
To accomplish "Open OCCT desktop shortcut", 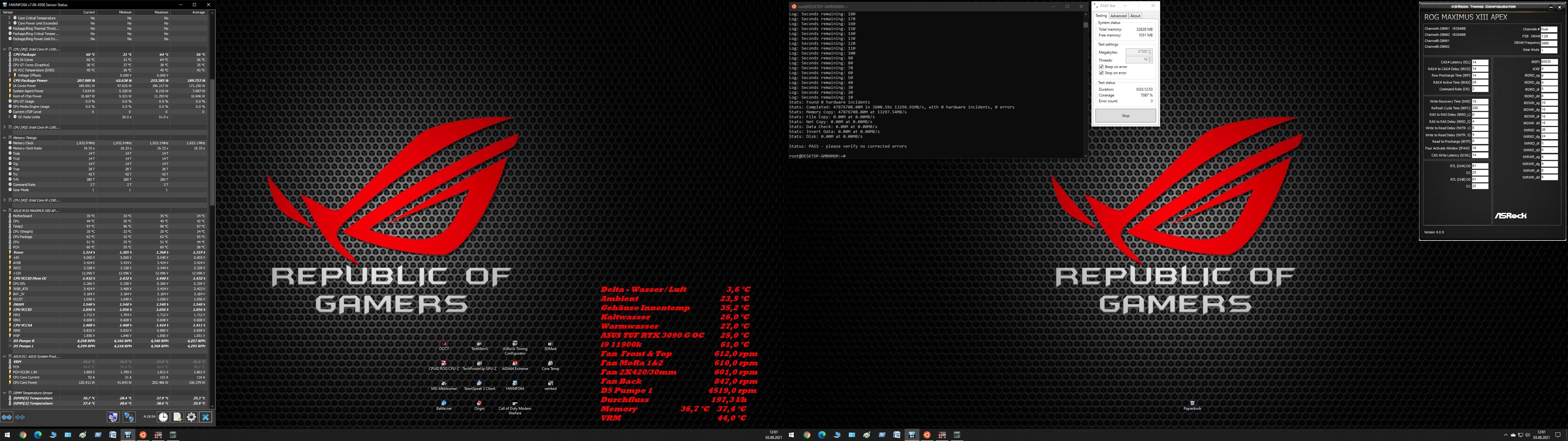I will [x=444, y=346].
